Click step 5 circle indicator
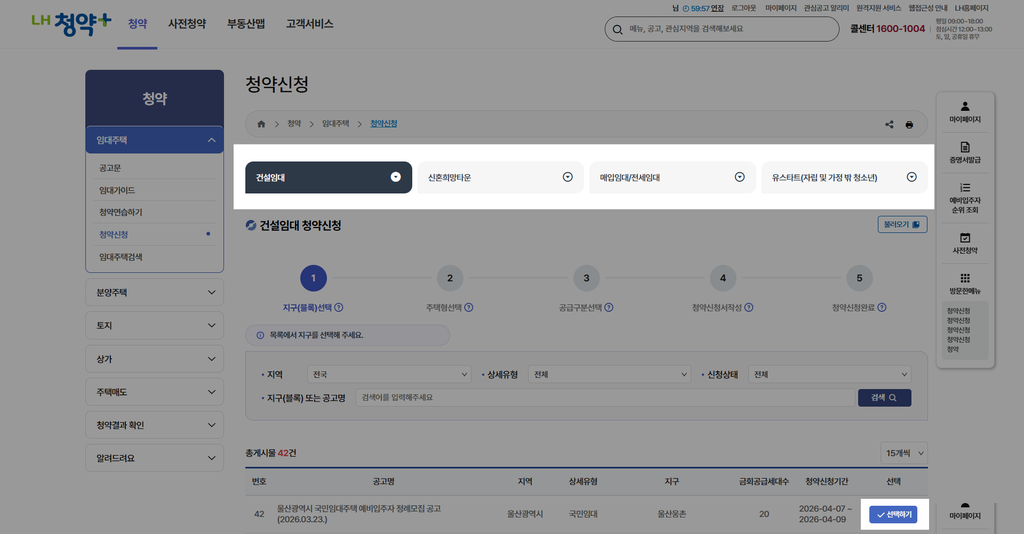This screenshot has width=1024, height=534. pos(859,278)
